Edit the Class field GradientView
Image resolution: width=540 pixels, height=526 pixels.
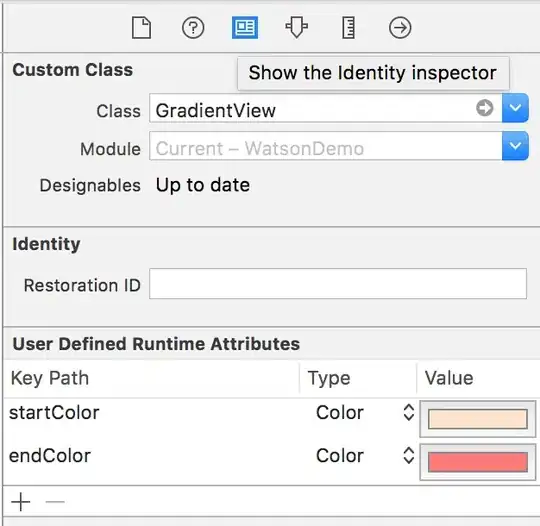coord(325,108)
